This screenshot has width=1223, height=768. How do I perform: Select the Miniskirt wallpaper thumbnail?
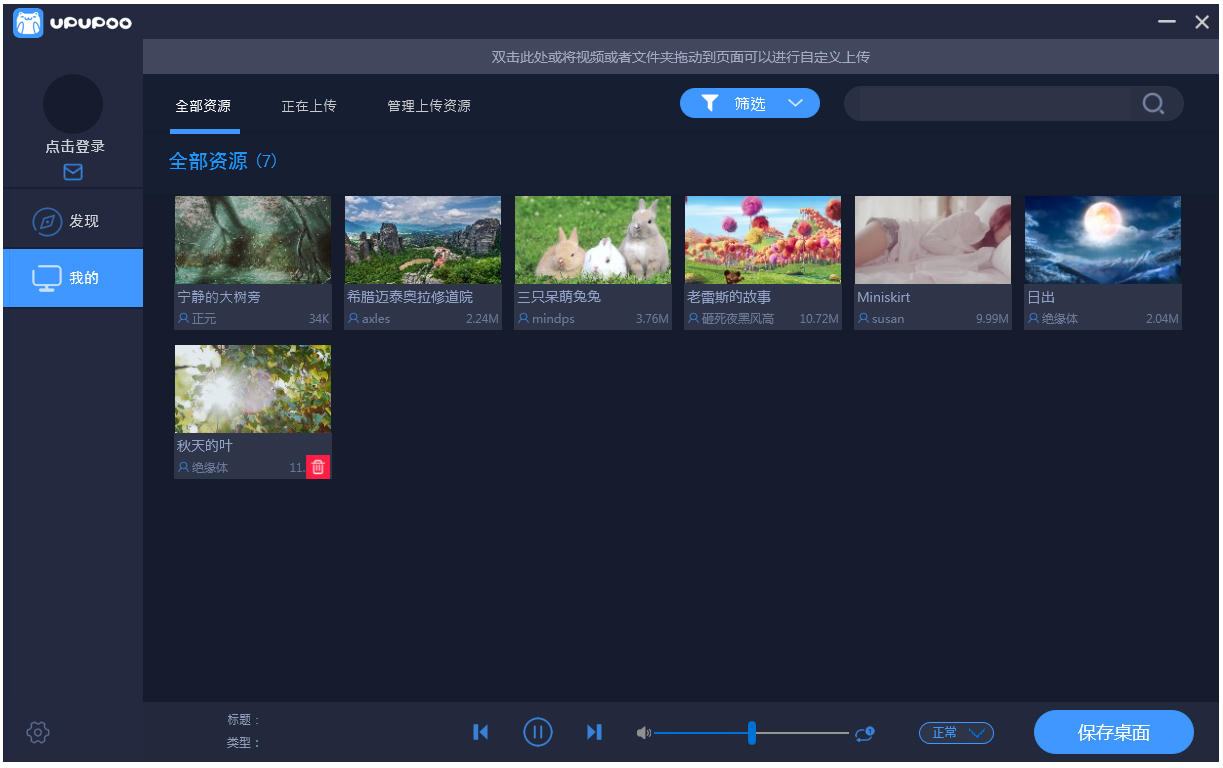[933, 240]
